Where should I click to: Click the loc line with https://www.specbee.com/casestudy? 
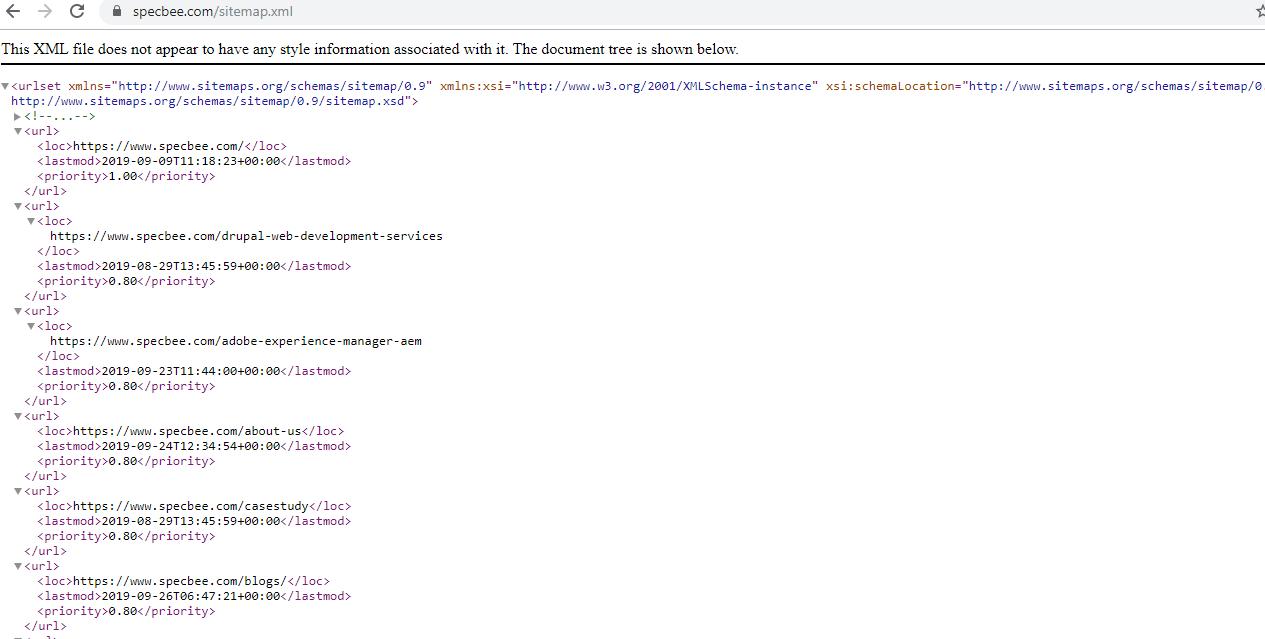[x=194, y=506]
